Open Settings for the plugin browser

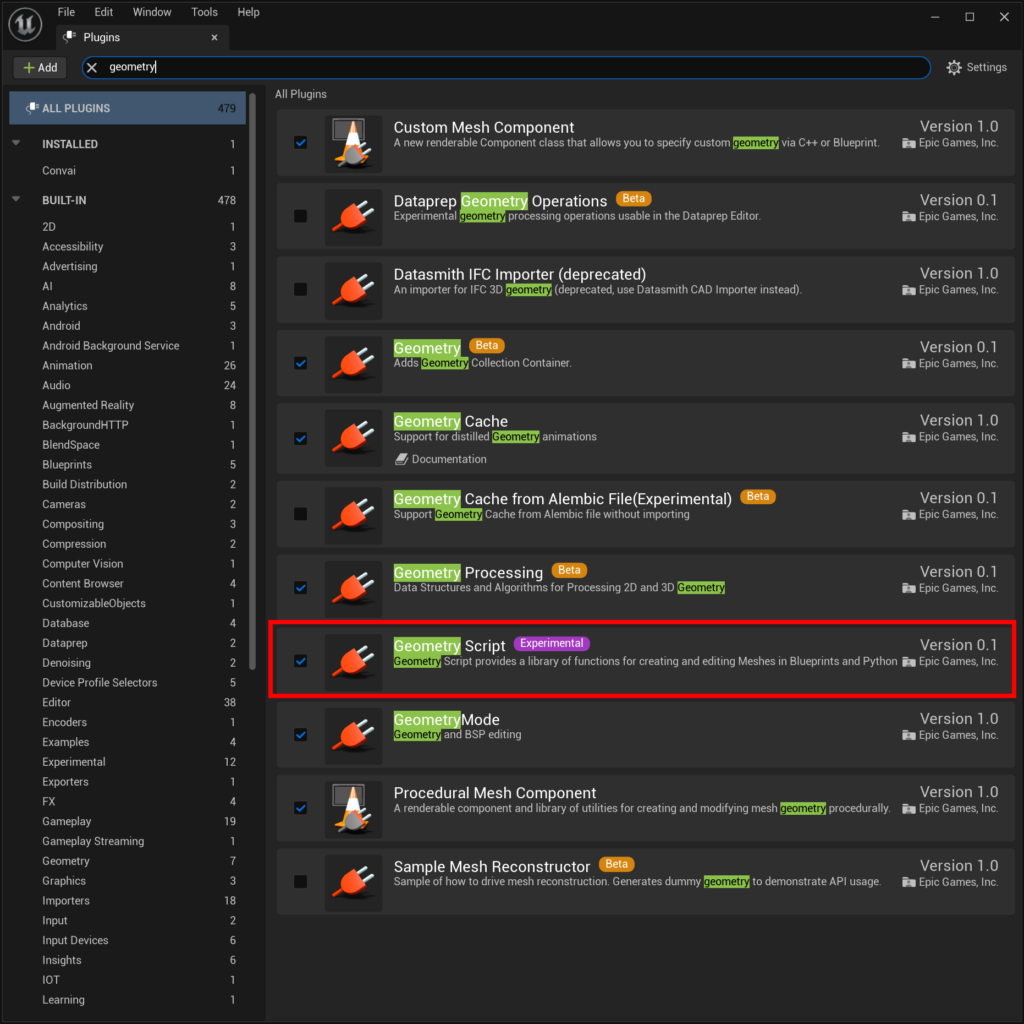pos(977,67)
